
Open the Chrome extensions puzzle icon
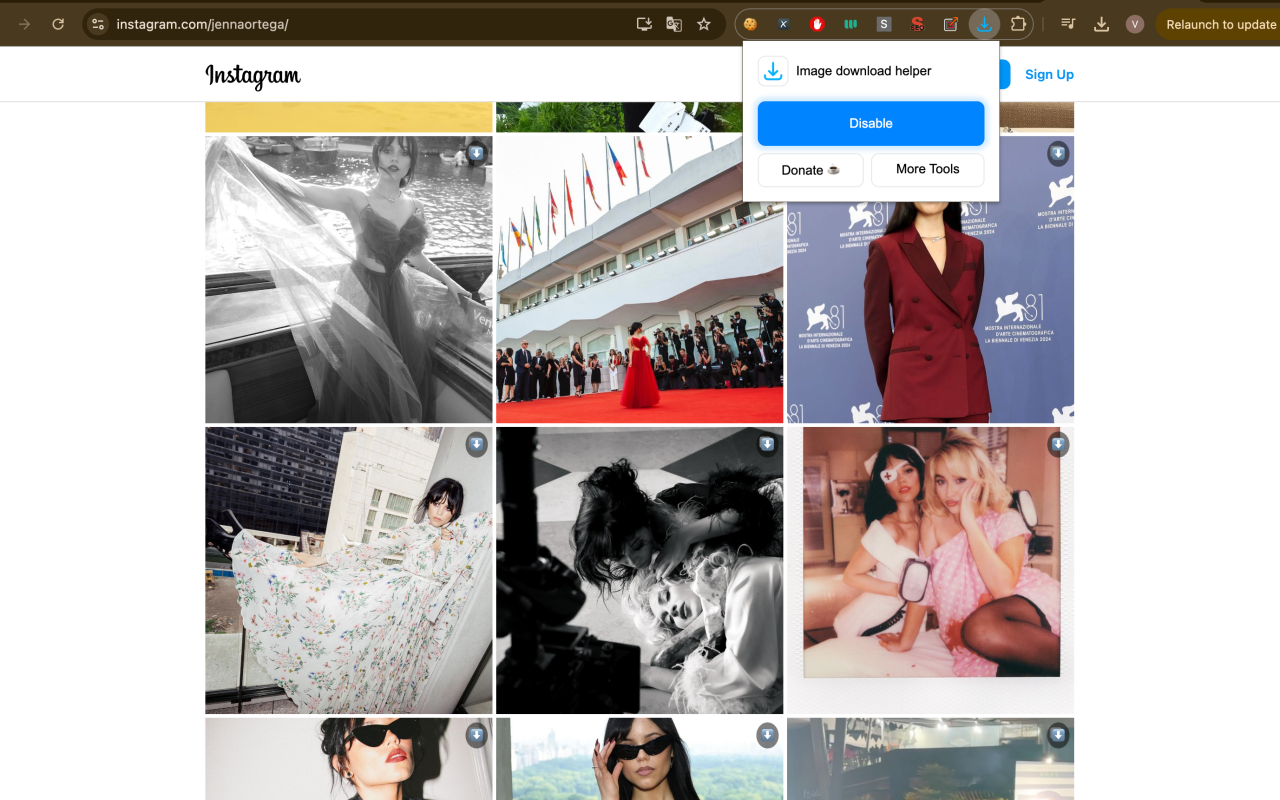tap(1019, 24)
